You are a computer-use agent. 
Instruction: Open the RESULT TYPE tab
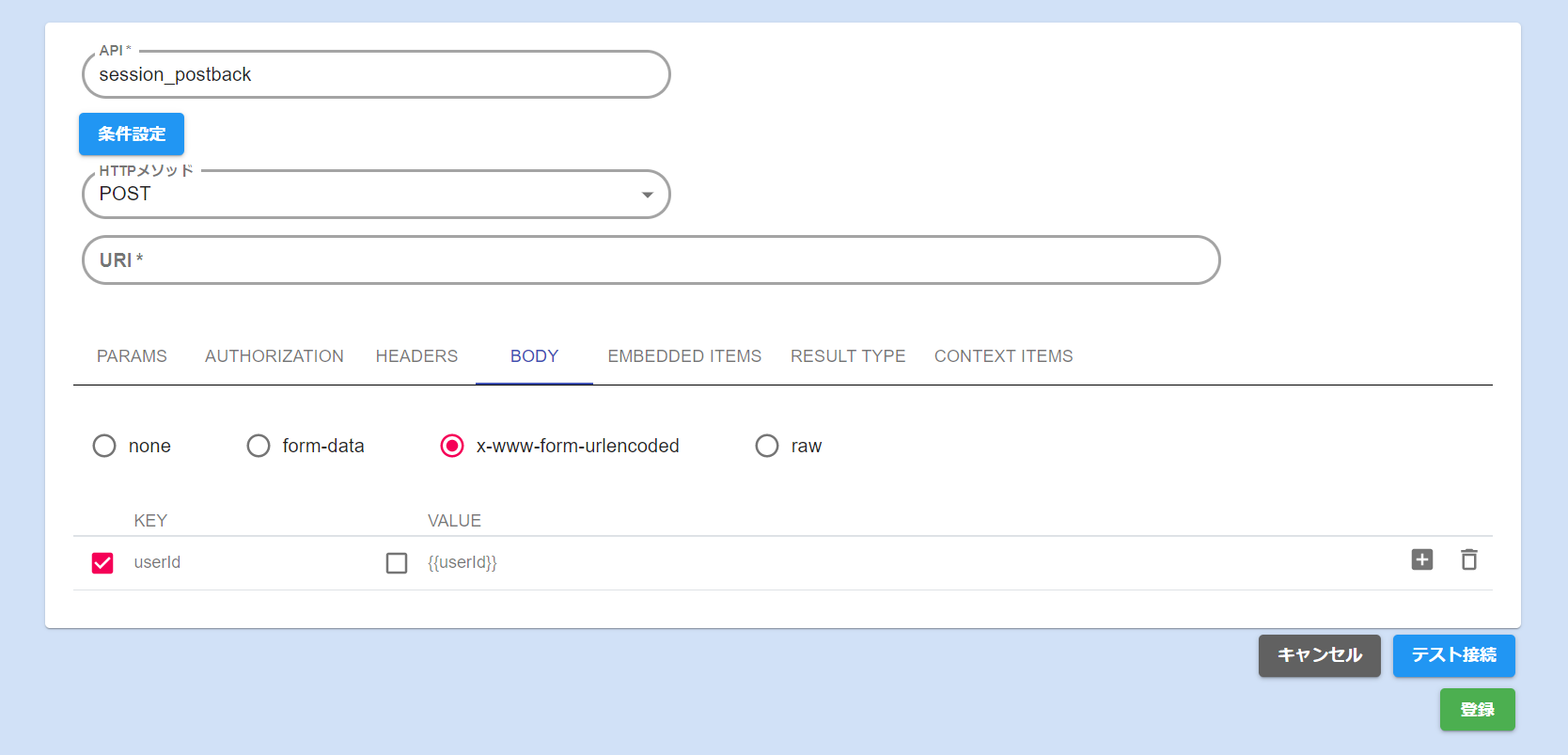point(848,356)
